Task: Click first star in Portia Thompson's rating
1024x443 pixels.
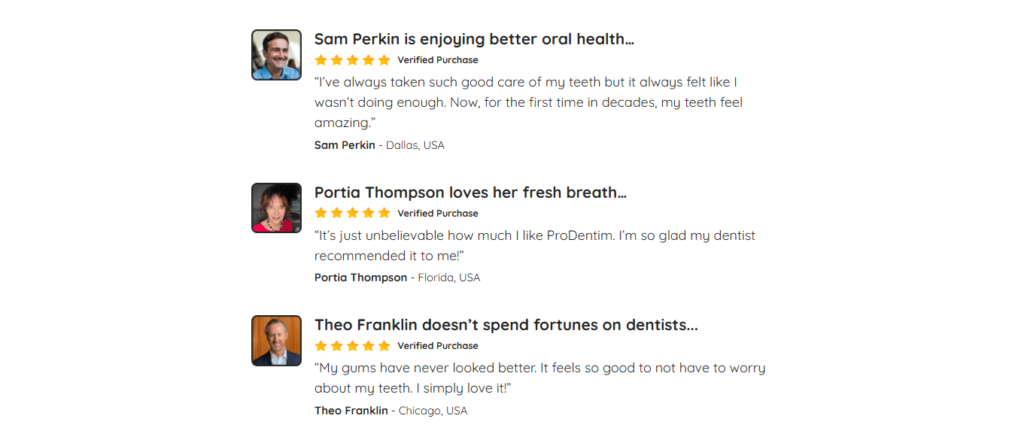Action: click(321, 213)
